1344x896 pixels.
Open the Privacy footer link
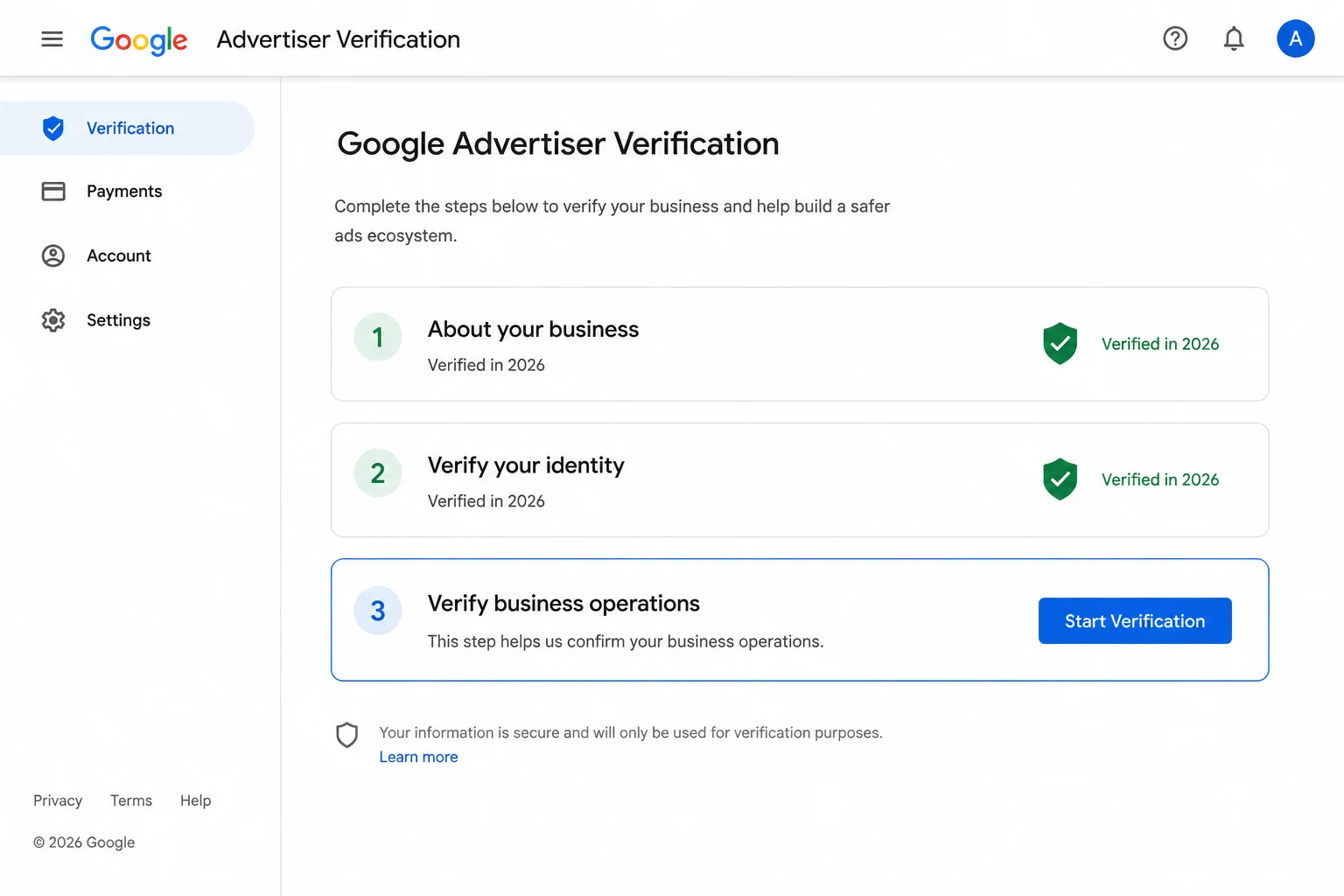(x=58, y=801)
